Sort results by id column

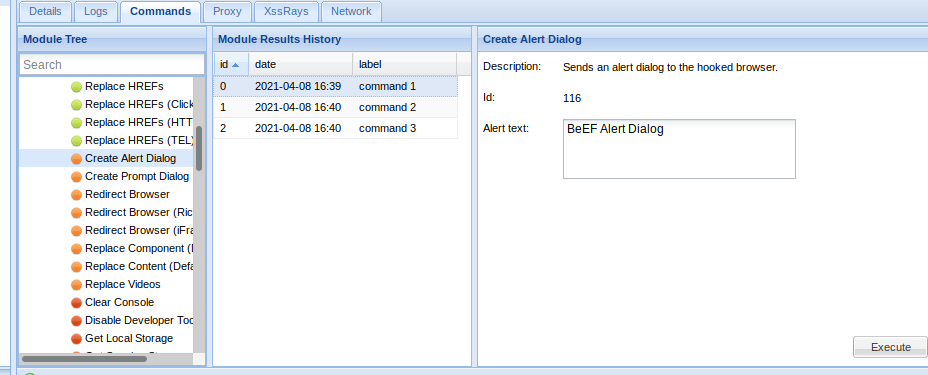[x=231, y=64]
